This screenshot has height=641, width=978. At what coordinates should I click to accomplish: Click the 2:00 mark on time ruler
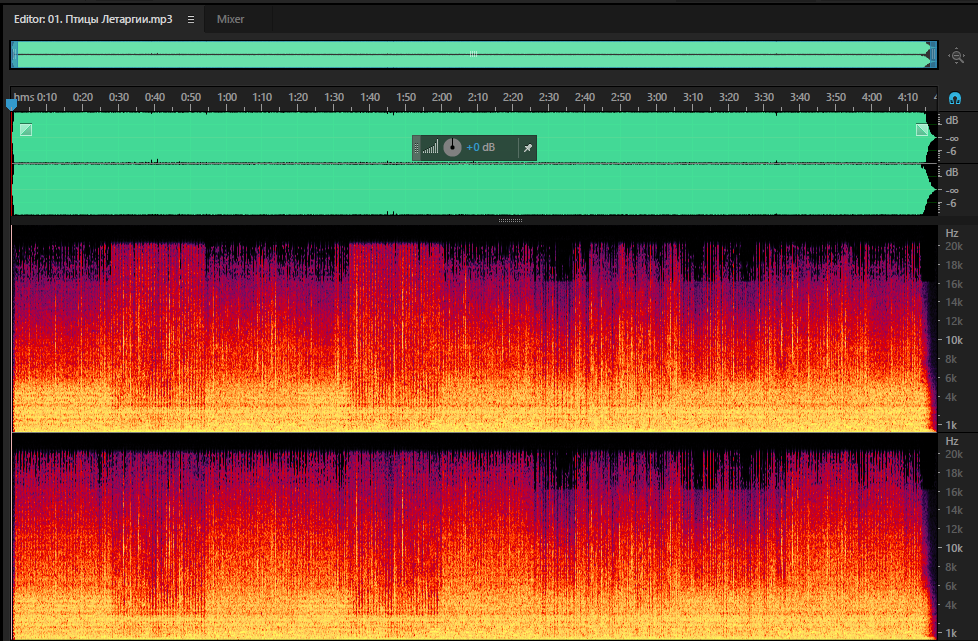tap(442, 97)
